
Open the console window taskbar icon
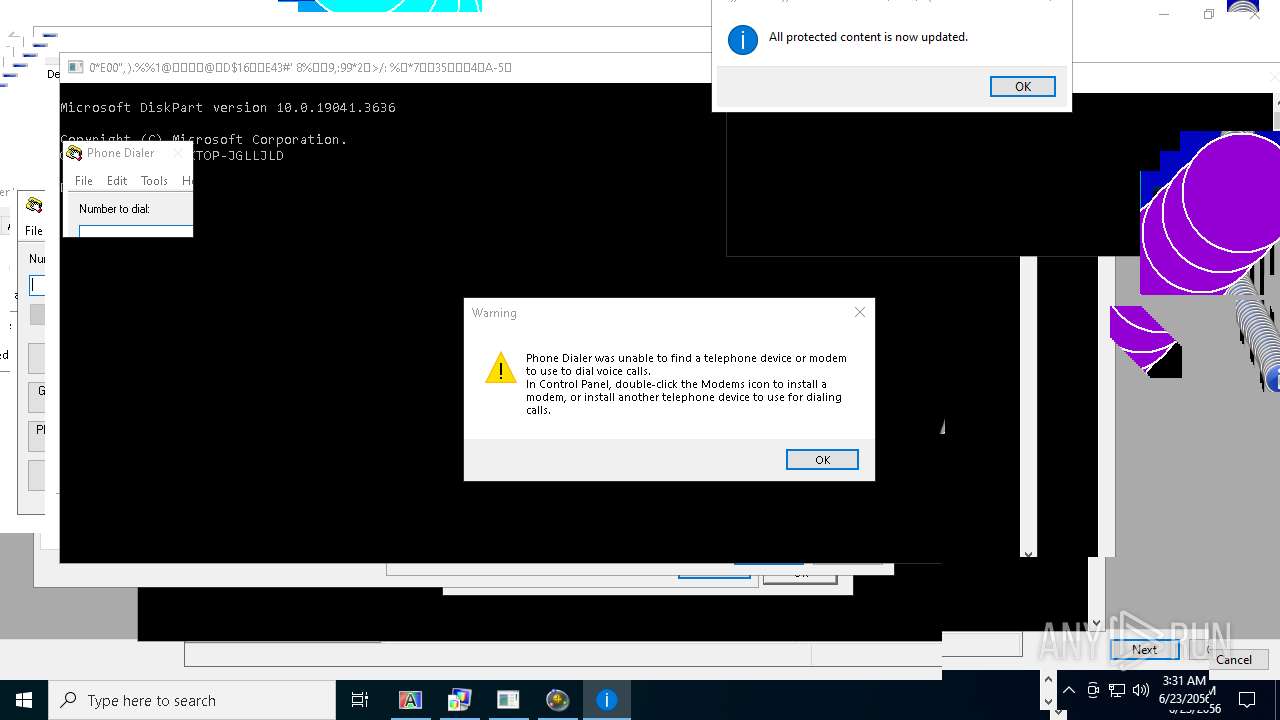(x=508, y=700)
